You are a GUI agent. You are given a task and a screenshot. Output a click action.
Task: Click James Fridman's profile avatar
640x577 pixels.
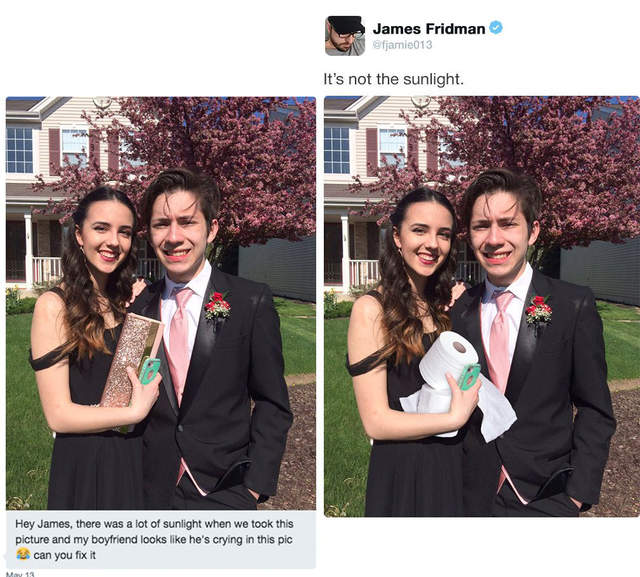(345, 36)
